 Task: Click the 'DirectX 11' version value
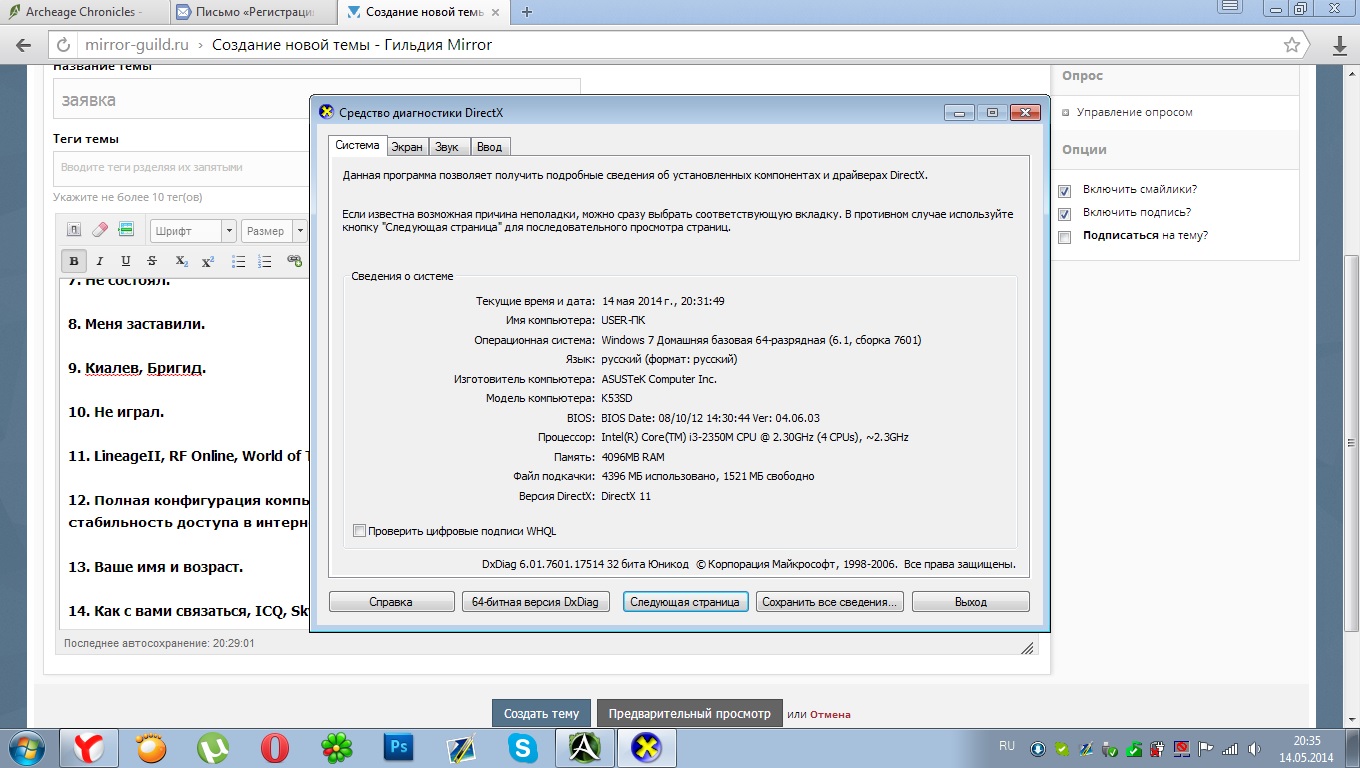(x=626, y=496)
